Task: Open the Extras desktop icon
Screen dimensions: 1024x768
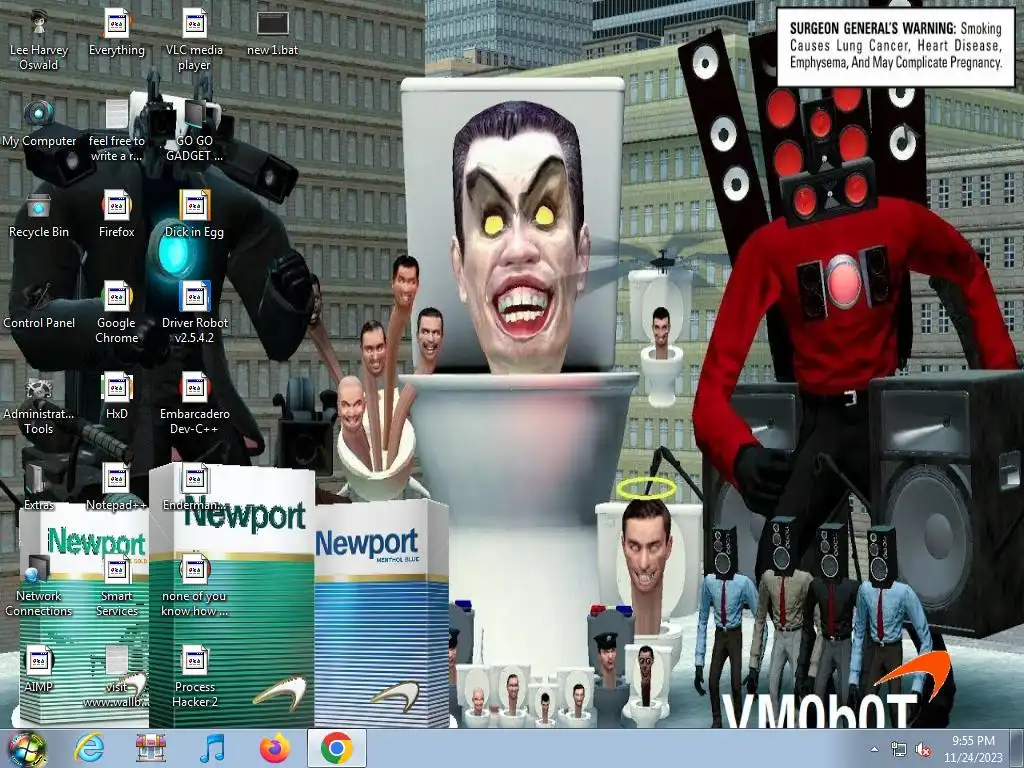Action: [x=39, y=488]
